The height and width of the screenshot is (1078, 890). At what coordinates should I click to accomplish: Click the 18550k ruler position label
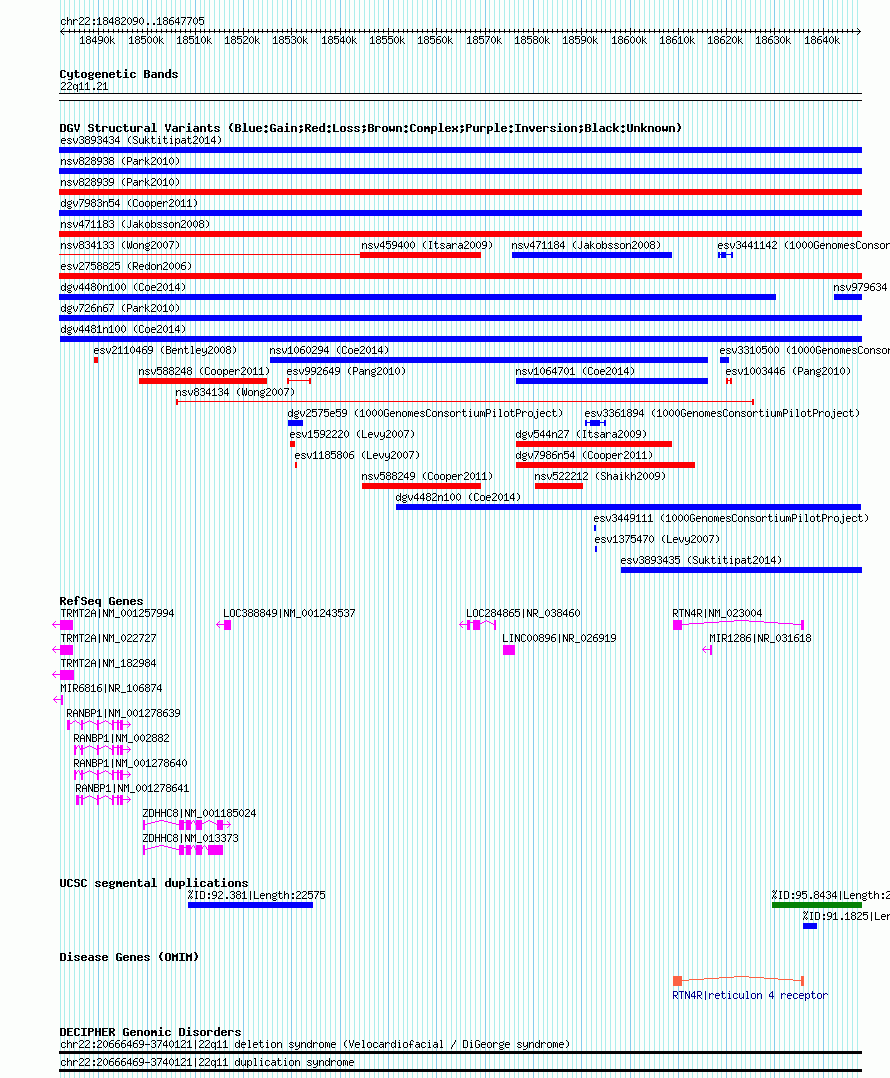(387, 41)
